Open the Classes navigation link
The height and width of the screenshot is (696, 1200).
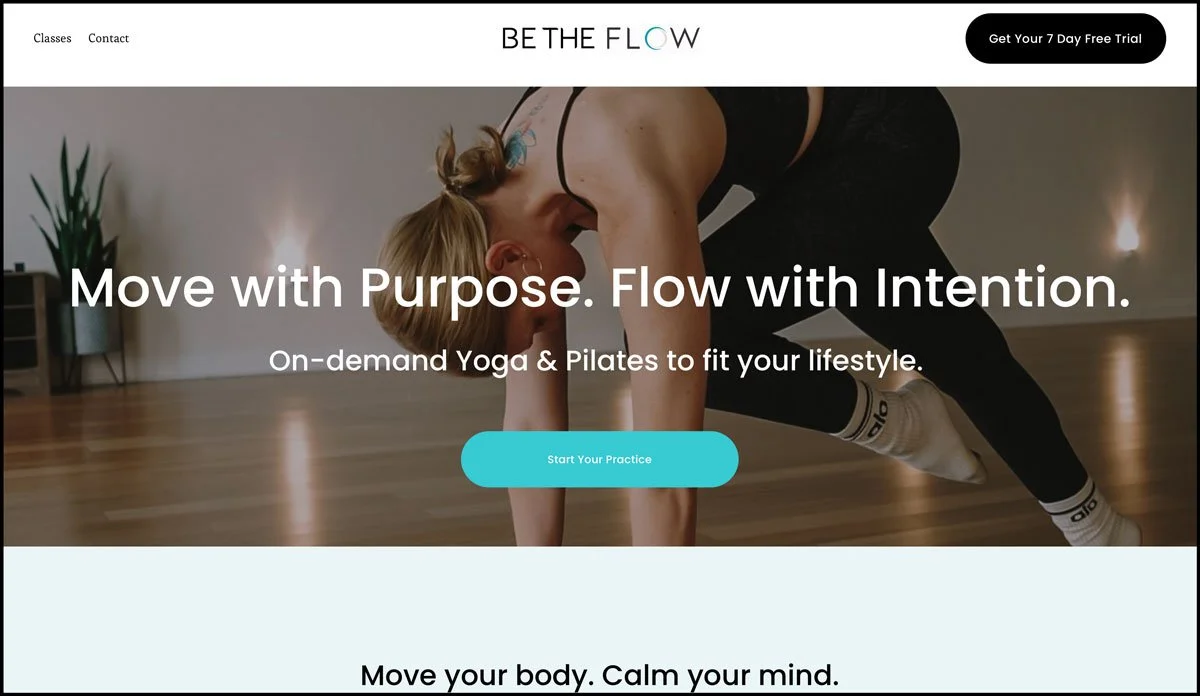point(52,38)
